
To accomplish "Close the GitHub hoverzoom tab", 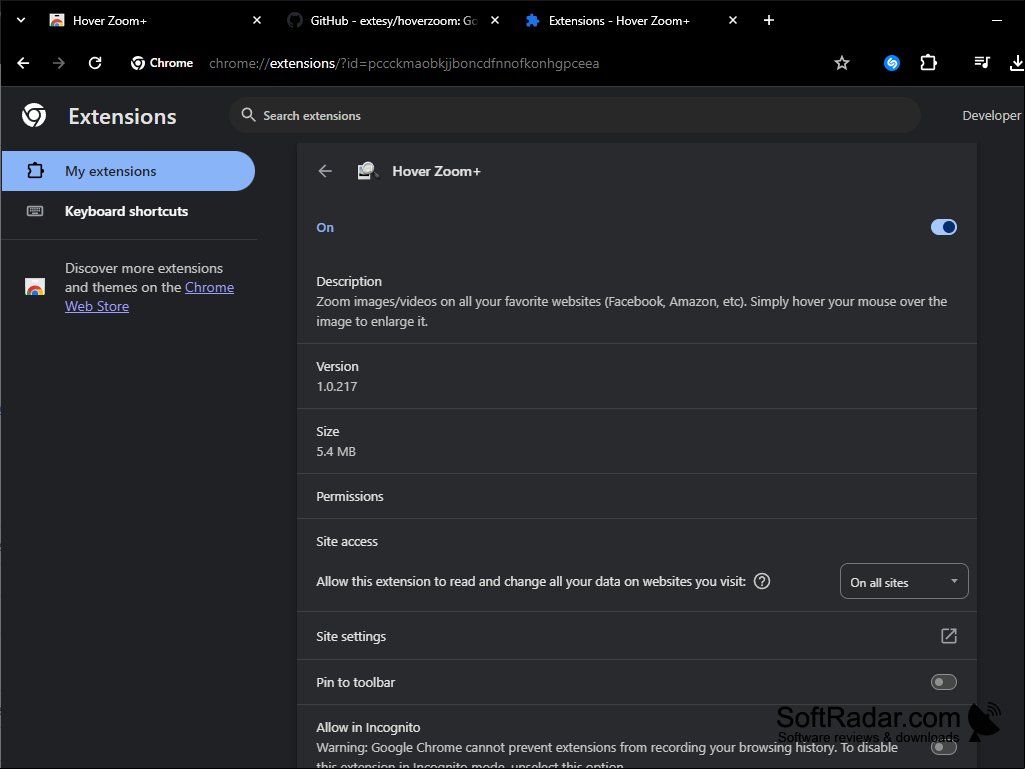I will (x=495, y=20).
